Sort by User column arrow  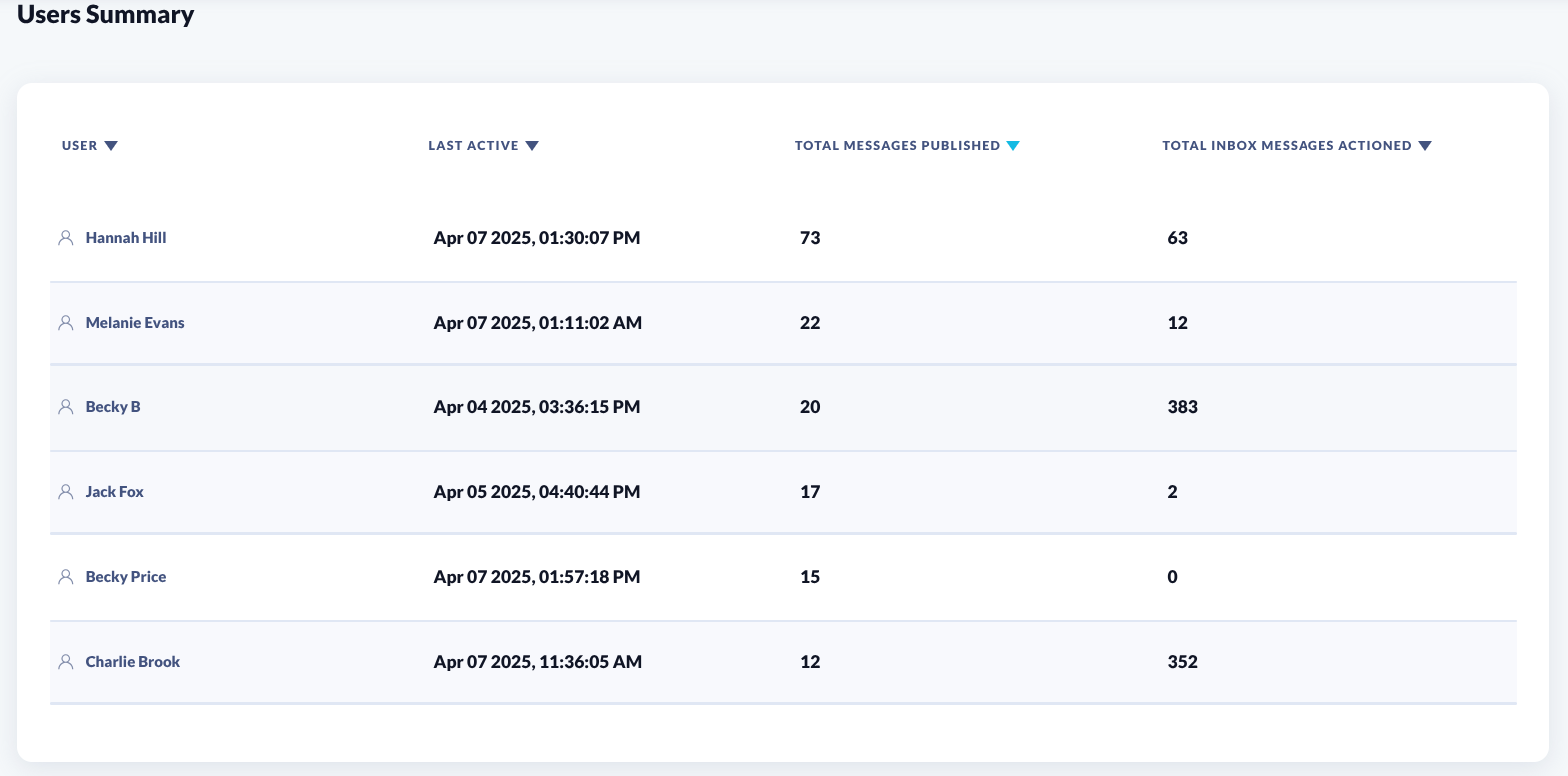111,146
